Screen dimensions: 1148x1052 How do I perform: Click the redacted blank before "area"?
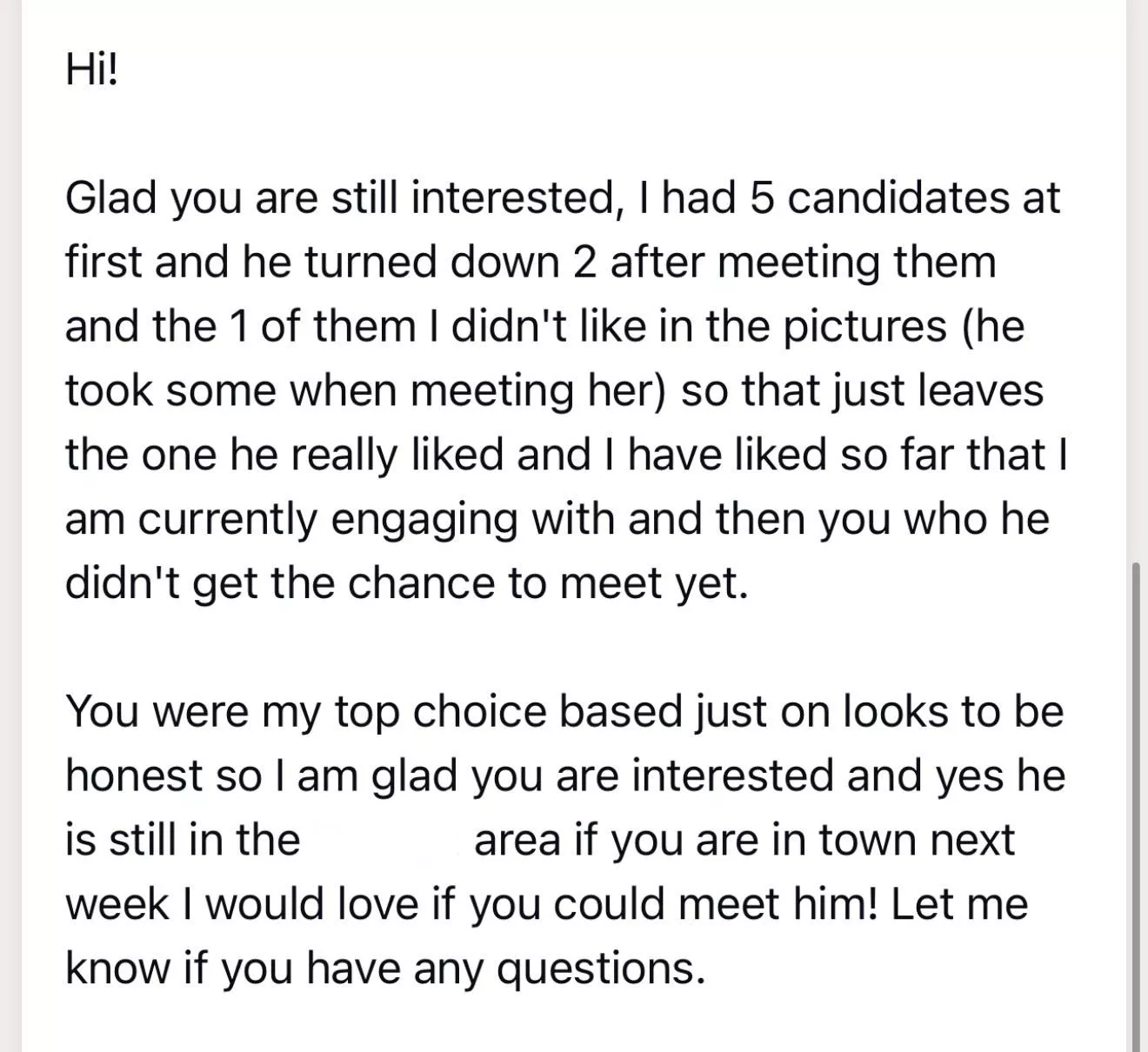click(386, 840)
